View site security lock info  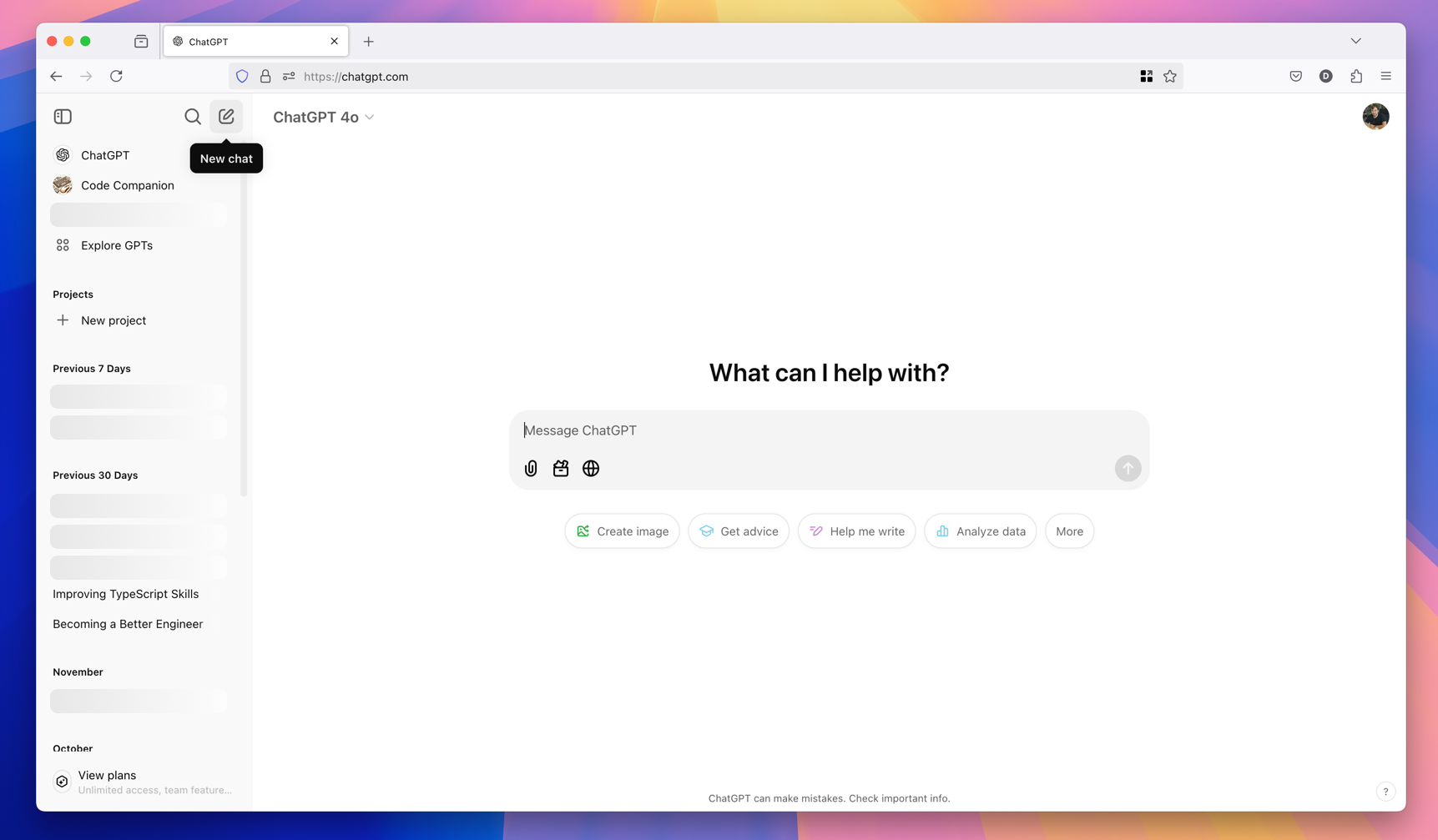point(265,77)
